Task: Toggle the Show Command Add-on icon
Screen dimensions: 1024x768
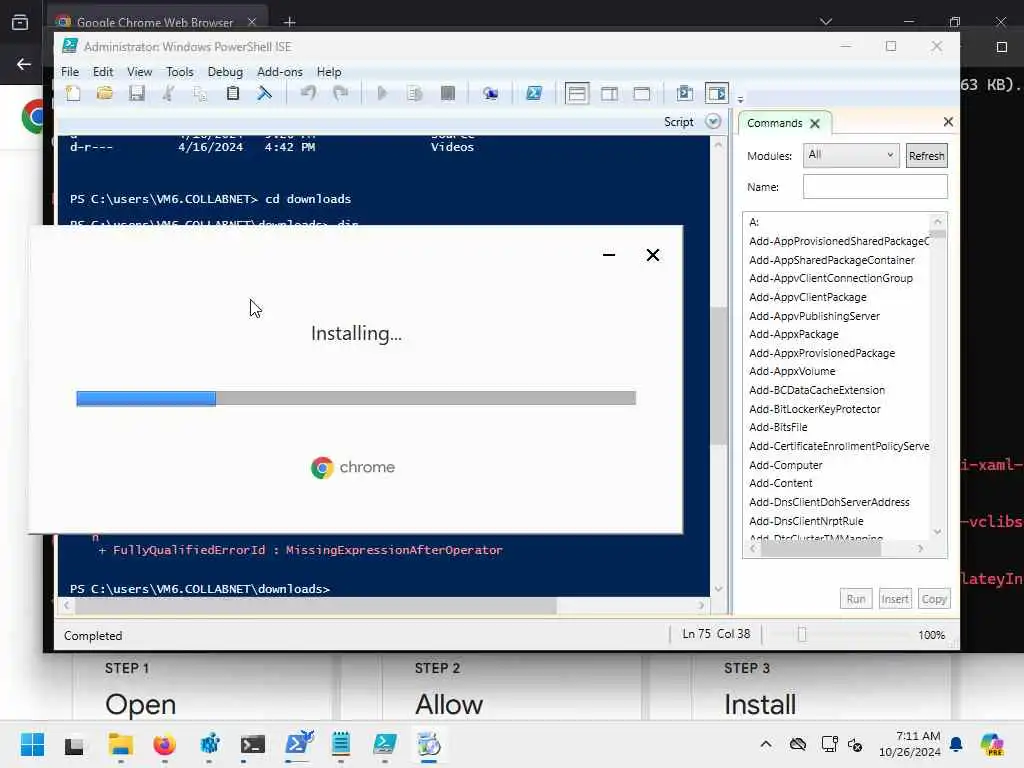Action: coord(716,93)
